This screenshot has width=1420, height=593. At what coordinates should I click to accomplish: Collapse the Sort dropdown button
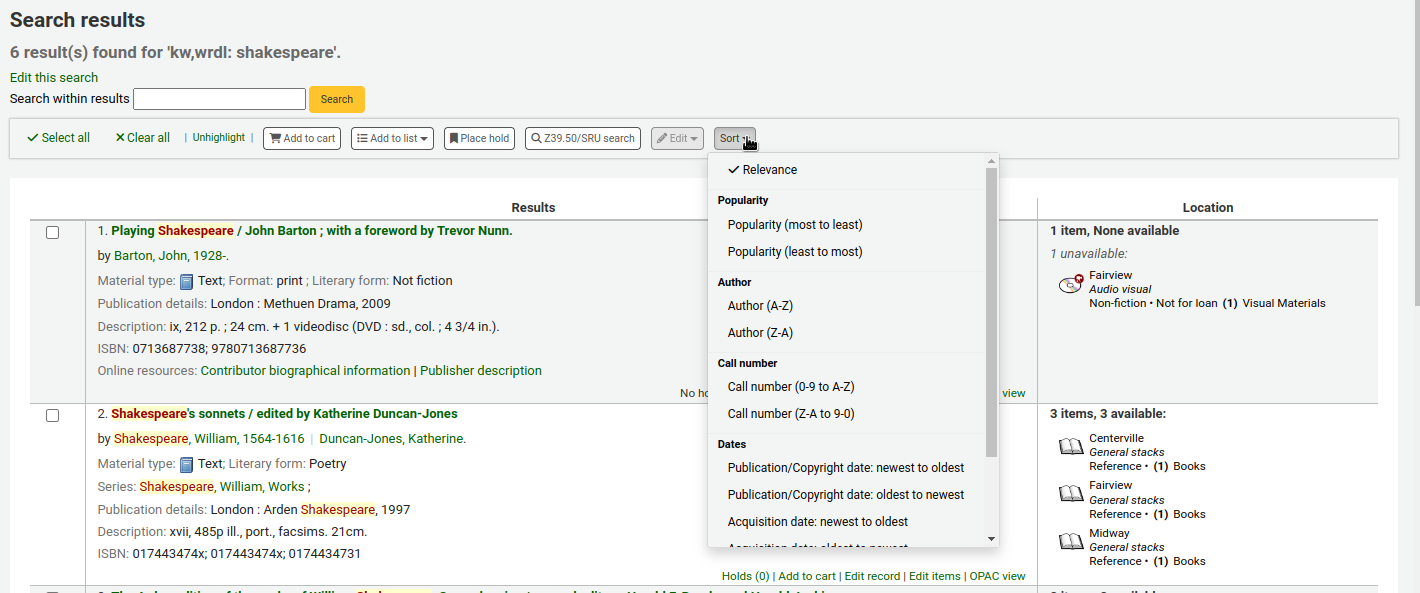(734, 138)
